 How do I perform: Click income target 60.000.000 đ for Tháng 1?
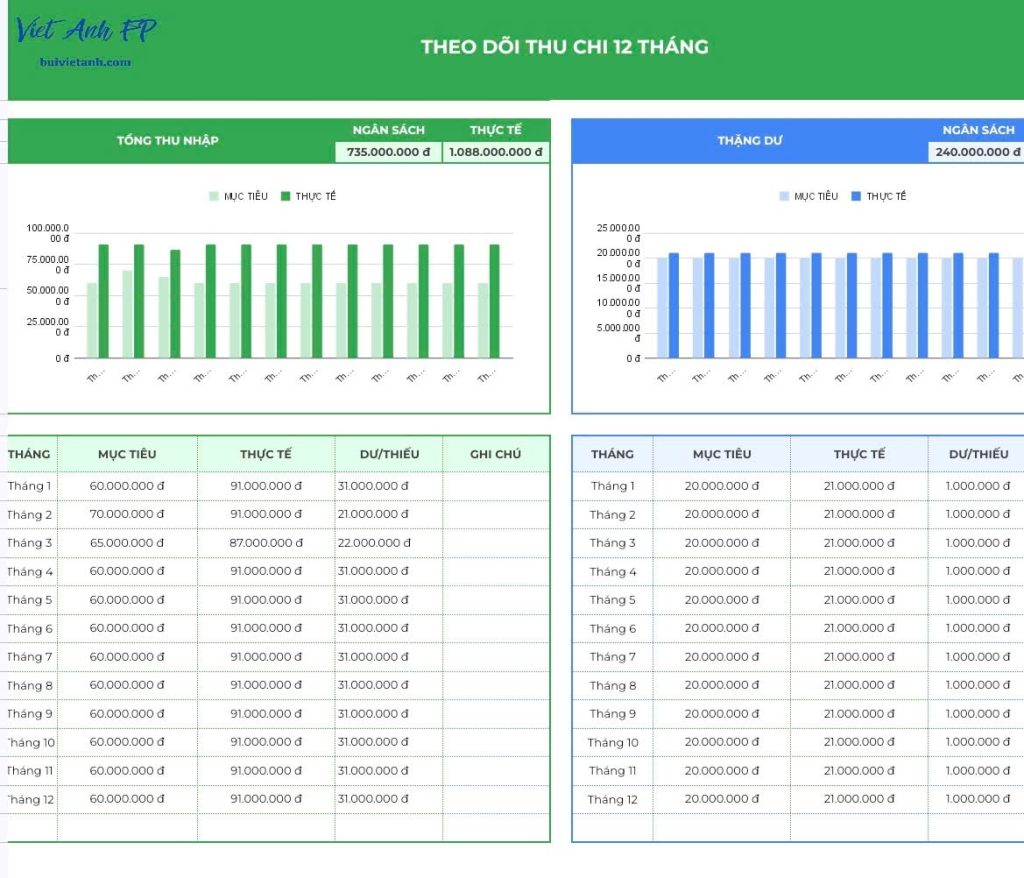(x=127, y=486)
